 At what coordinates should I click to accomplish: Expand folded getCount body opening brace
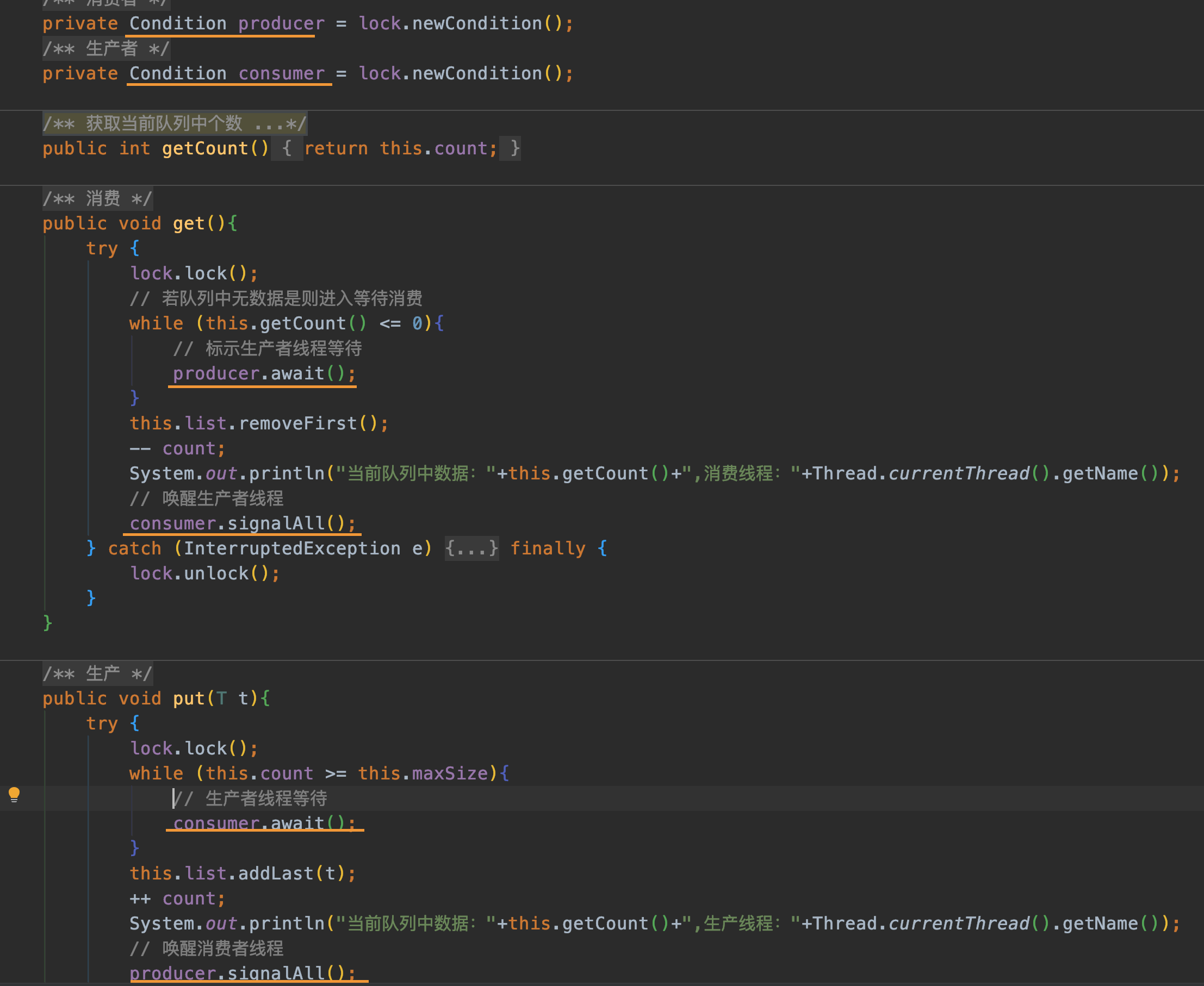point(287,149)
